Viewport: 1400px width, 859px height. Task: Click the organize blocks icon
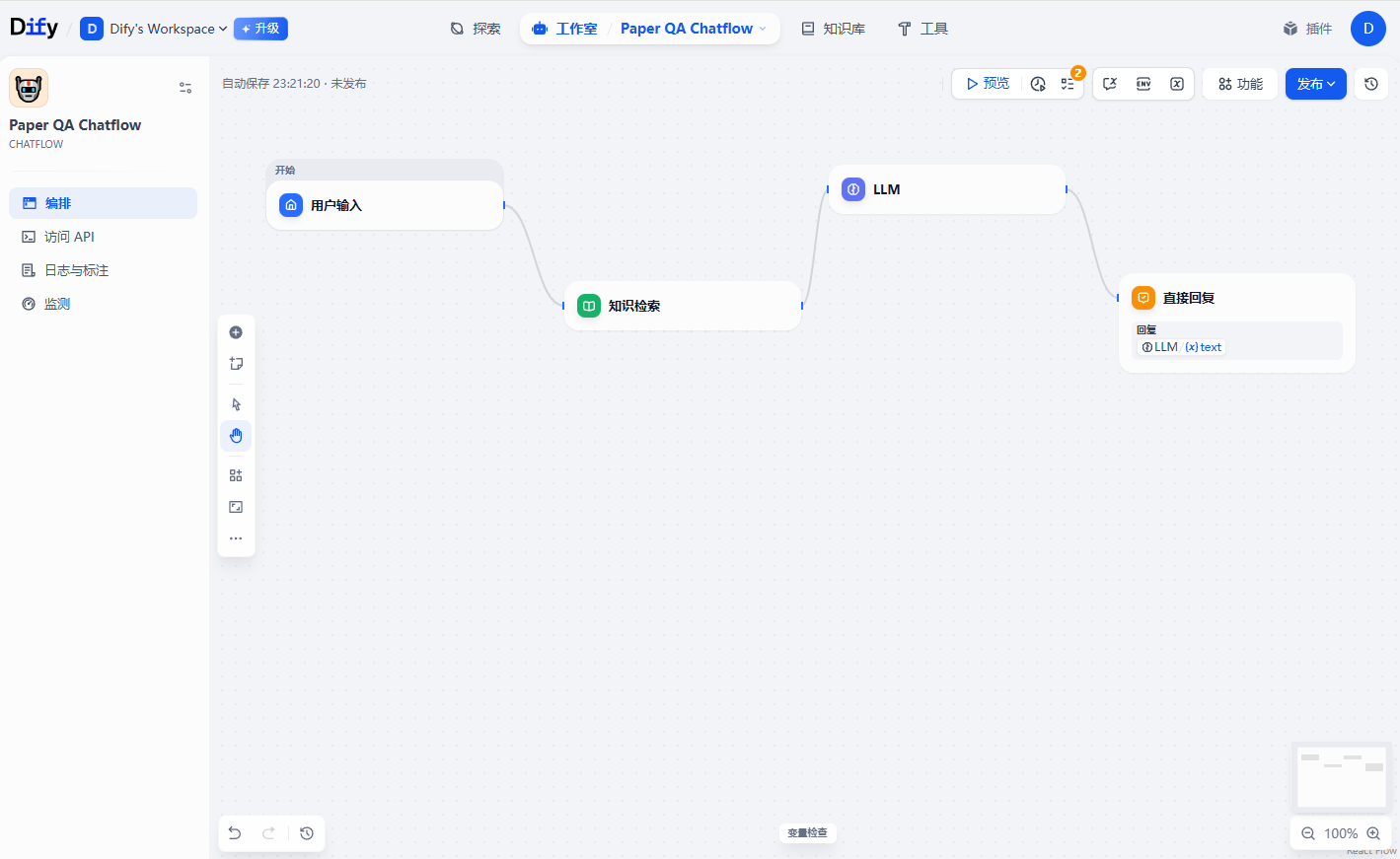[x=236, y=475]
